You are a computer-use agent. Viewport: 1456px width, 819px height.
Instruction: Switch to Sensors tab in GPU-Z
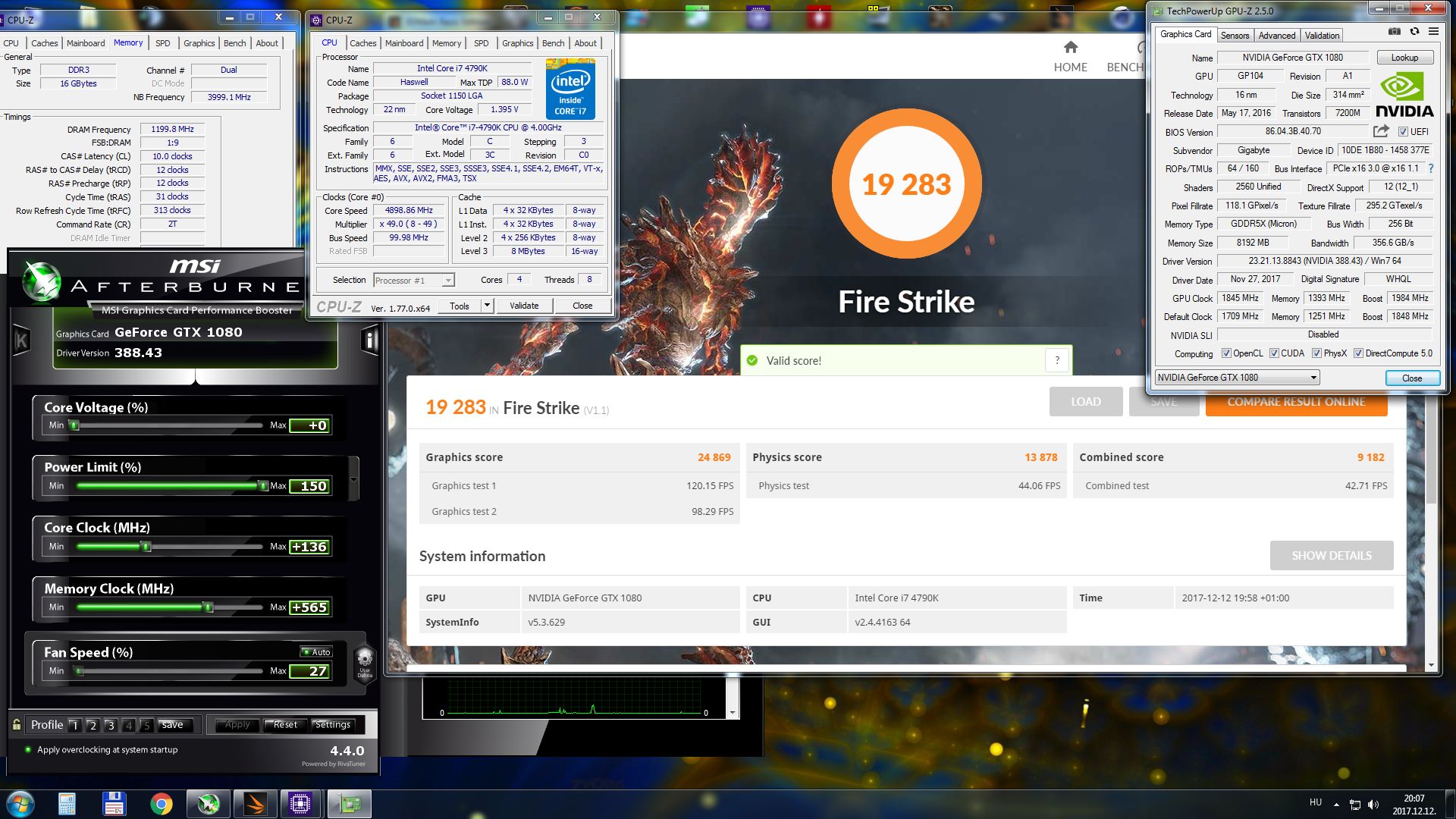pos(1235,36)
